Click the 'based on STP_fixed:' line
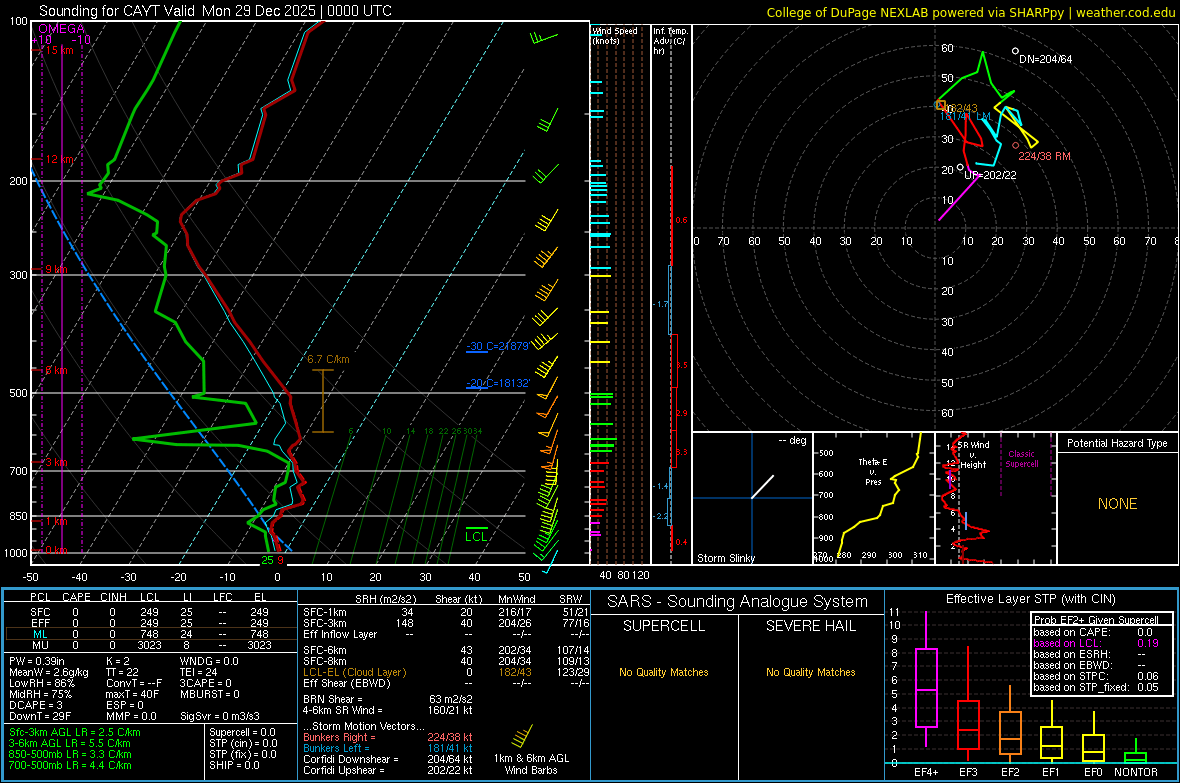Viewport: 1180px width, 783px height. 1096,687
